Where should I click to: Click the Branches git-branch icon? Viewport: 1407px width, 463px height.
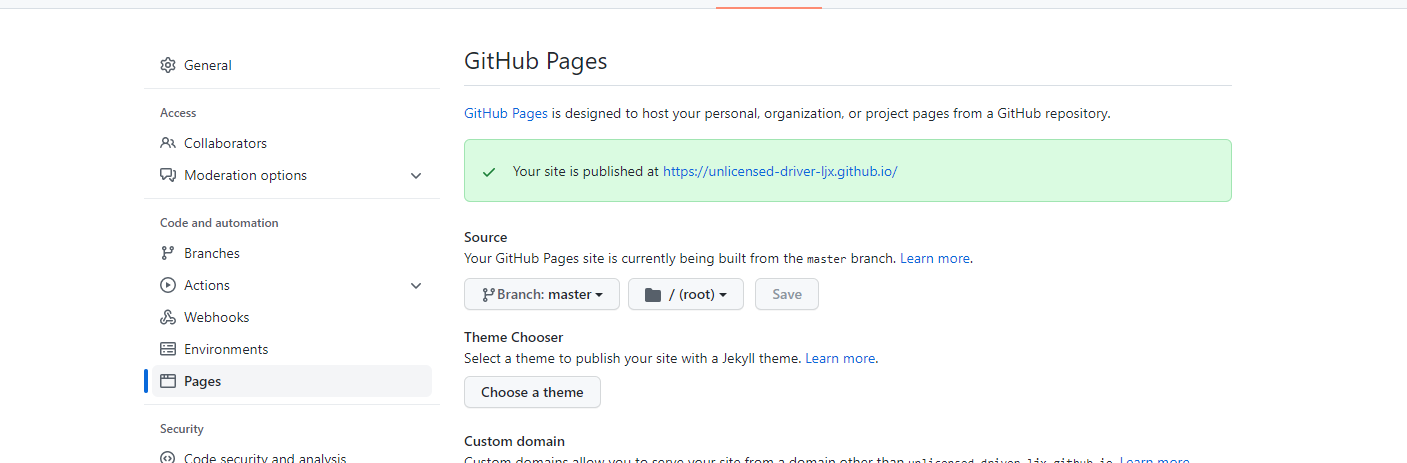coord(168,253)
